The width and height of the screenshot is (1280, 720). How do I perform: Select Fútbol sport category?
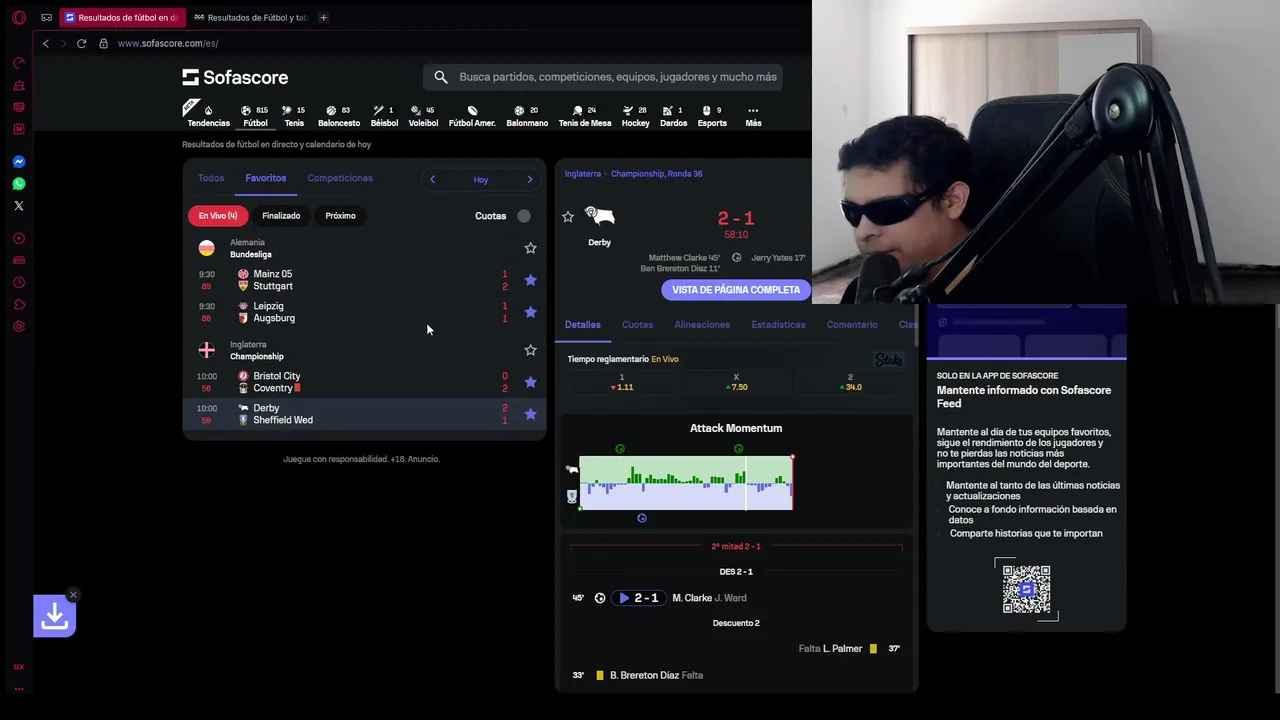pos(255,116)
